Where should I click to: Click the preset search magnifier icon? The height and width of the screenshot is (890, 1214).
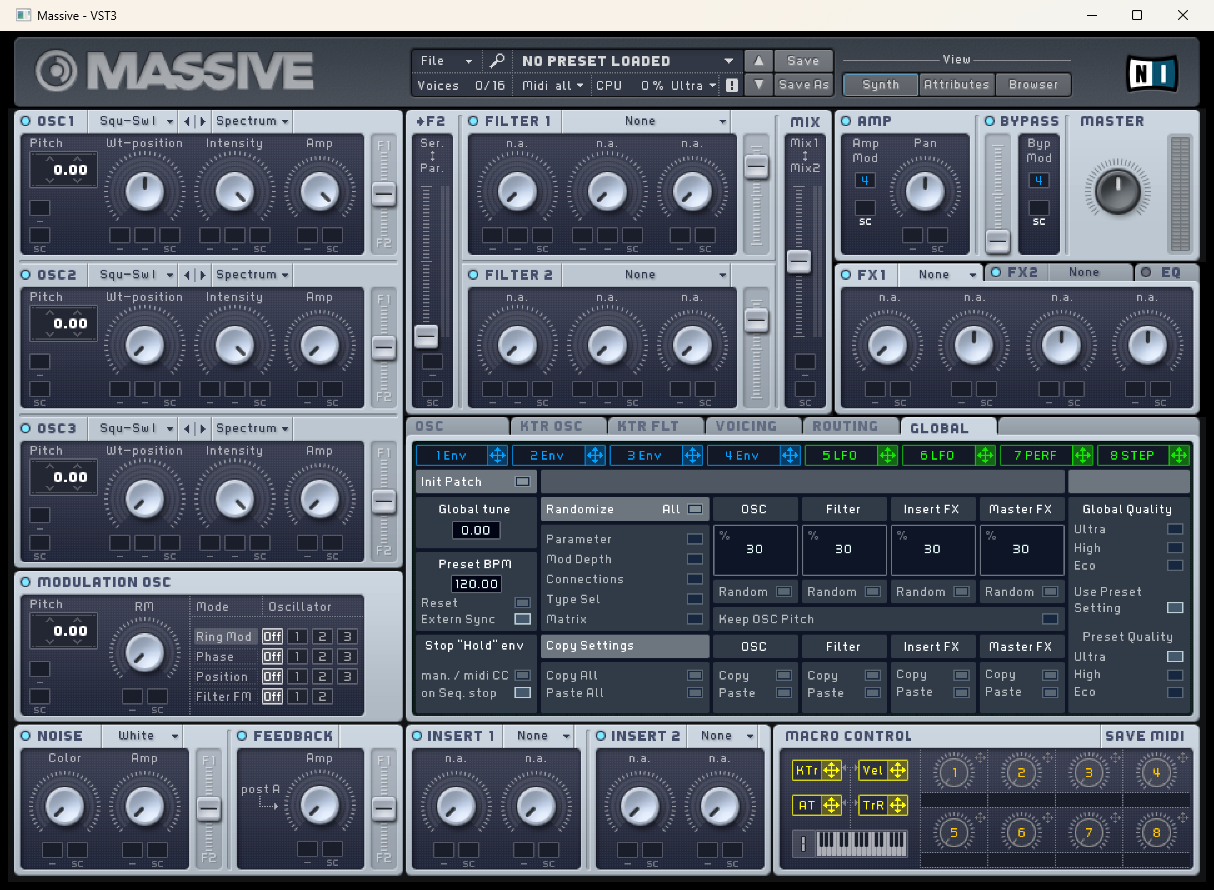pos(497,61)
